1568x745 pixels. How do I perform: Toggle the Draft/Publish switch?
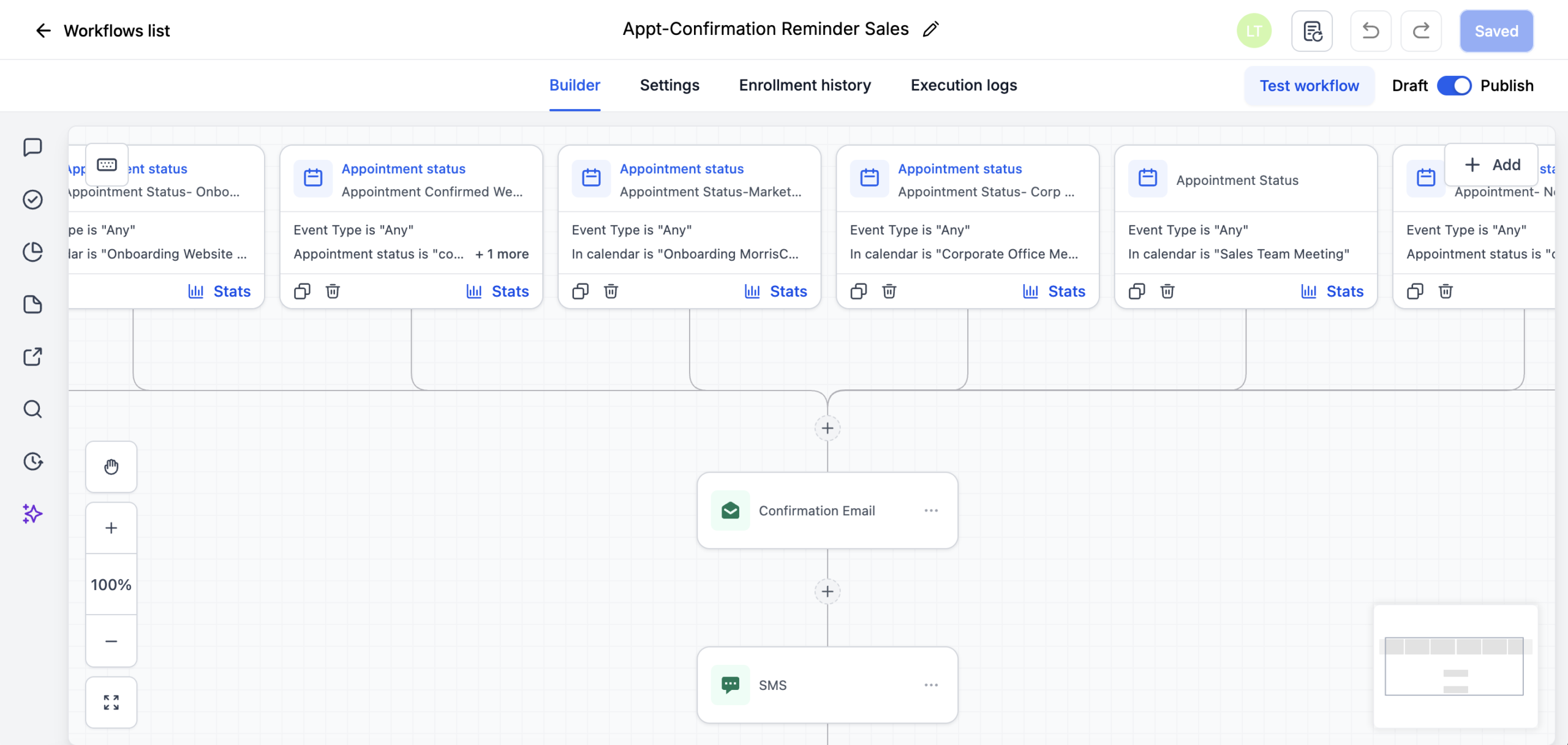point(1454,86)
